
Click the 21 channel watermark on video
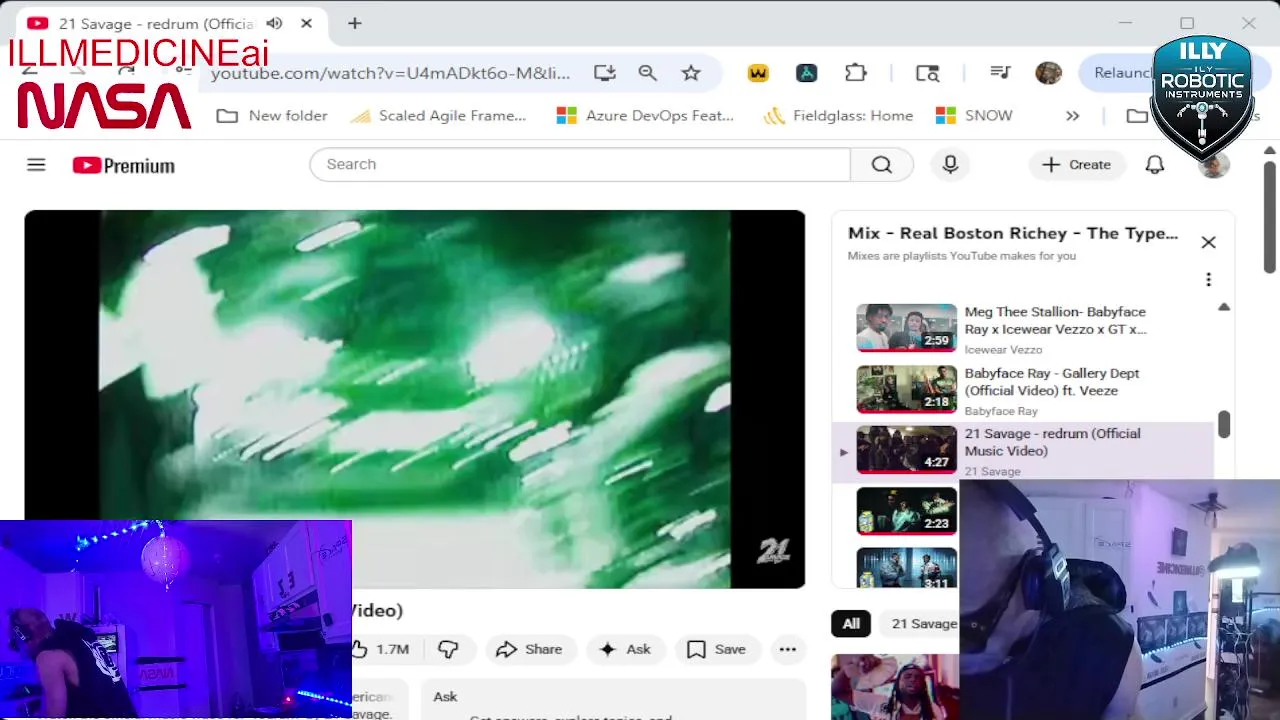point(774,551)
